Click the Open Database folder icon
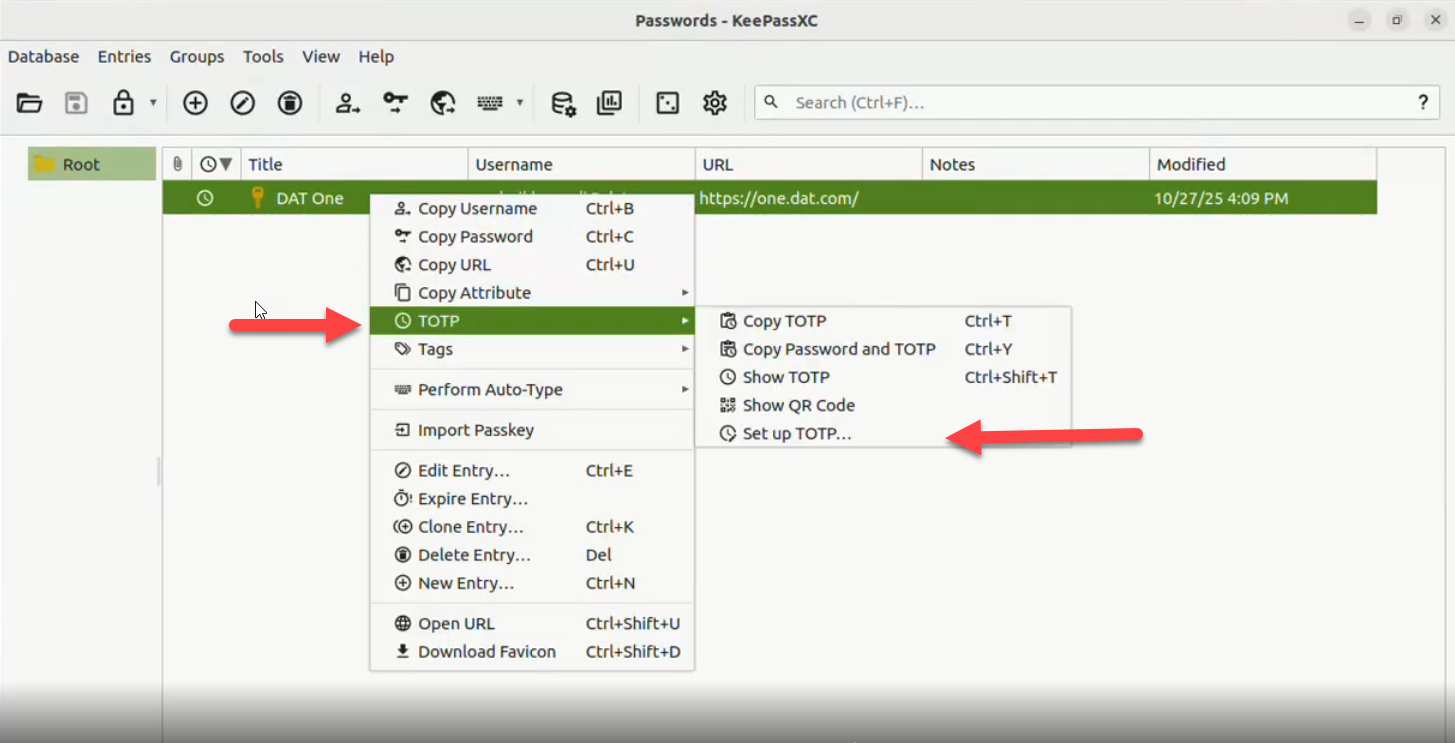Viewport: 1455px width, 743px height. [x=29, y=103]
